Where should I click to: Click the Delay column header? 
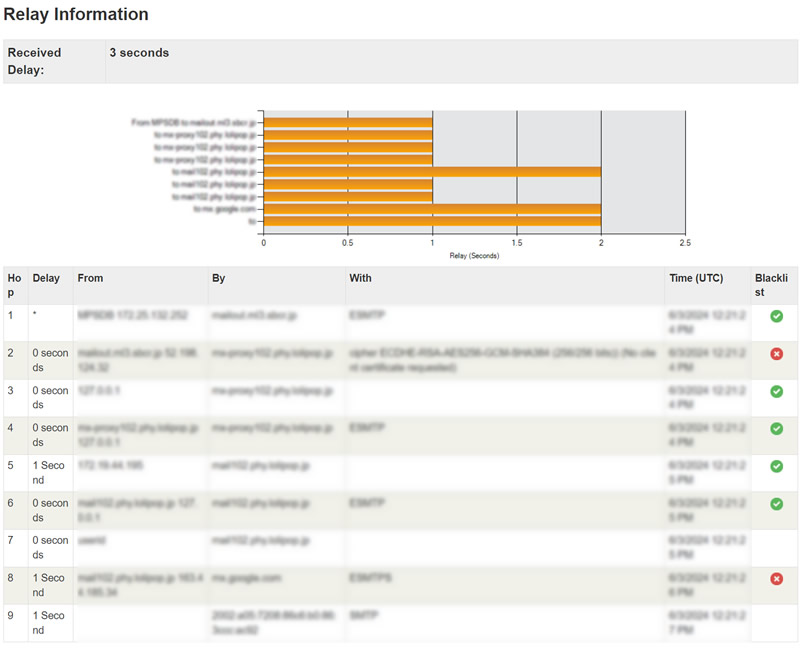[45, 278]
